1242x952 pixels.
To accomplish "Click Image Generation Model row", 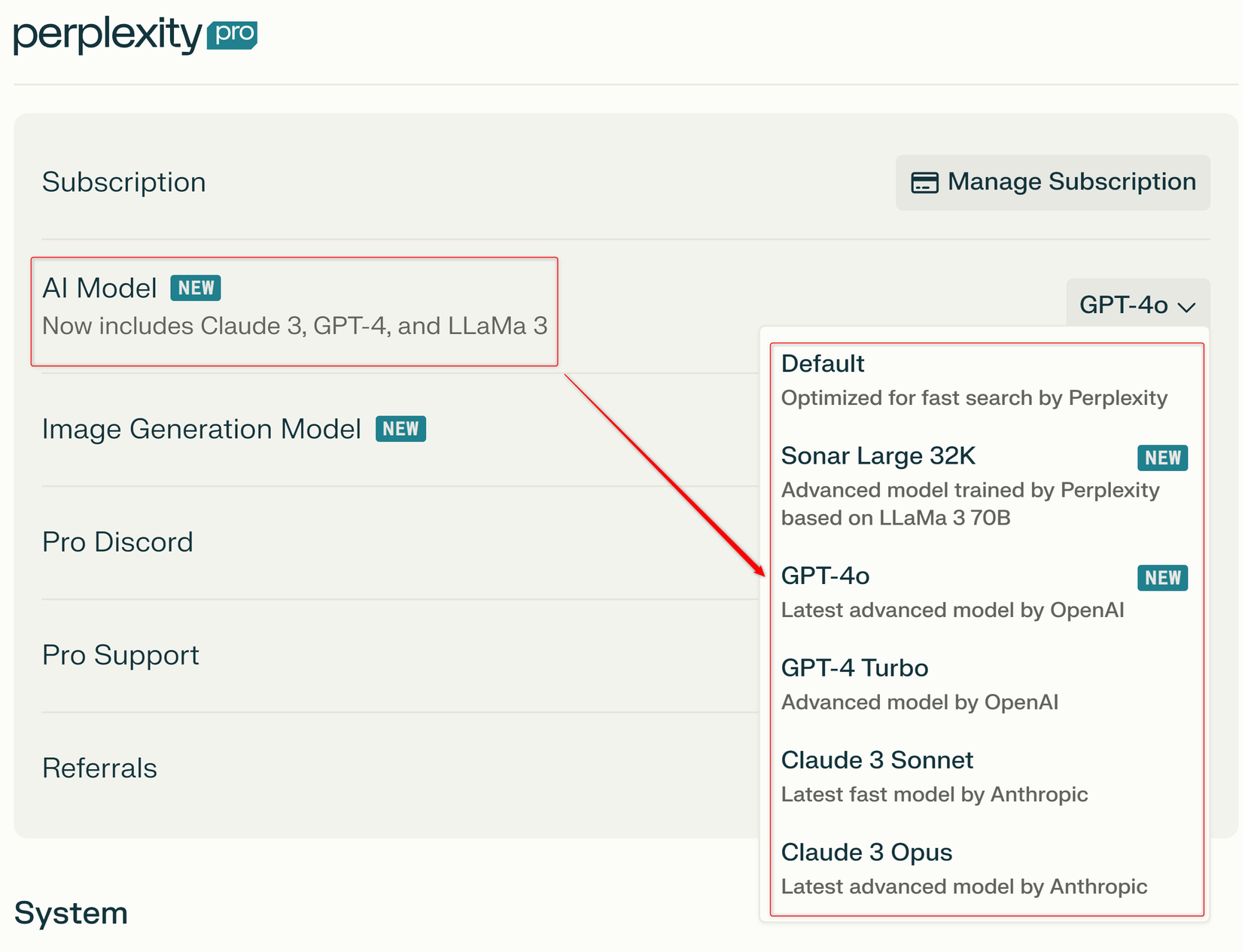I will pyautogui.click(x=202, y=429).
